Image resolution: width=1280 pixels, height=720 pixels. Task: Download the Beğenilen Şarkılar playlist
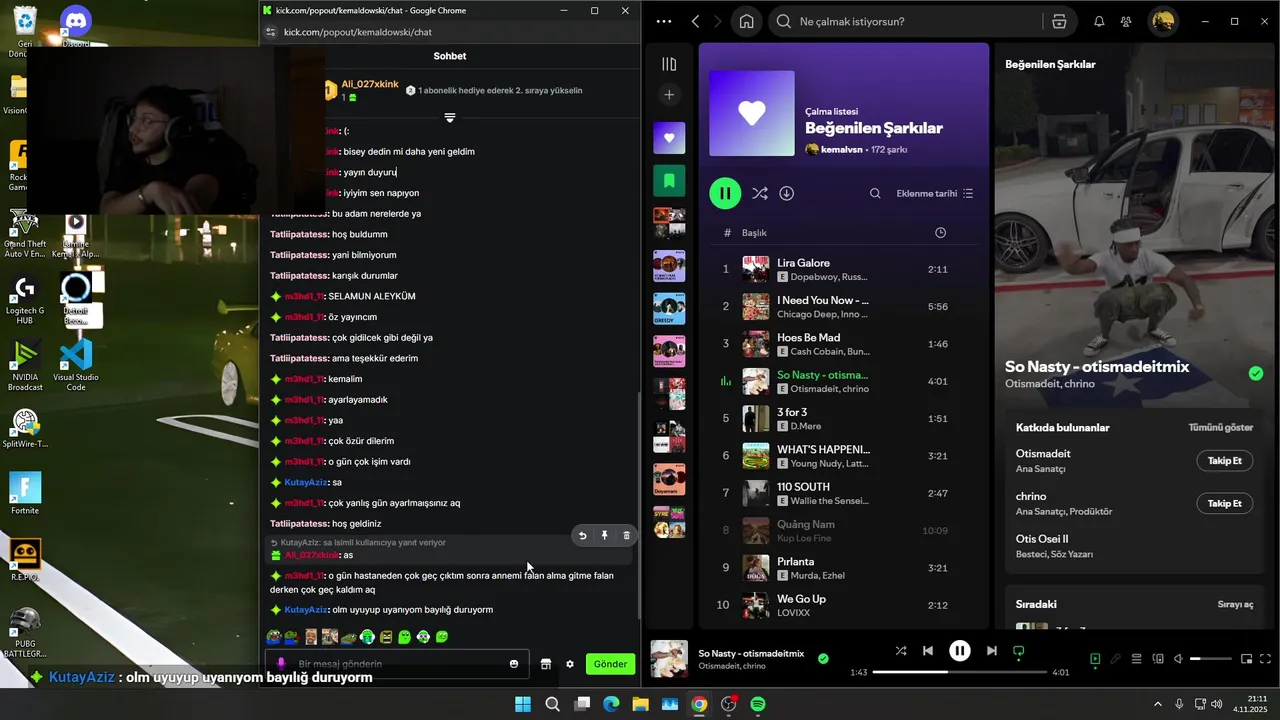[787, 193]
